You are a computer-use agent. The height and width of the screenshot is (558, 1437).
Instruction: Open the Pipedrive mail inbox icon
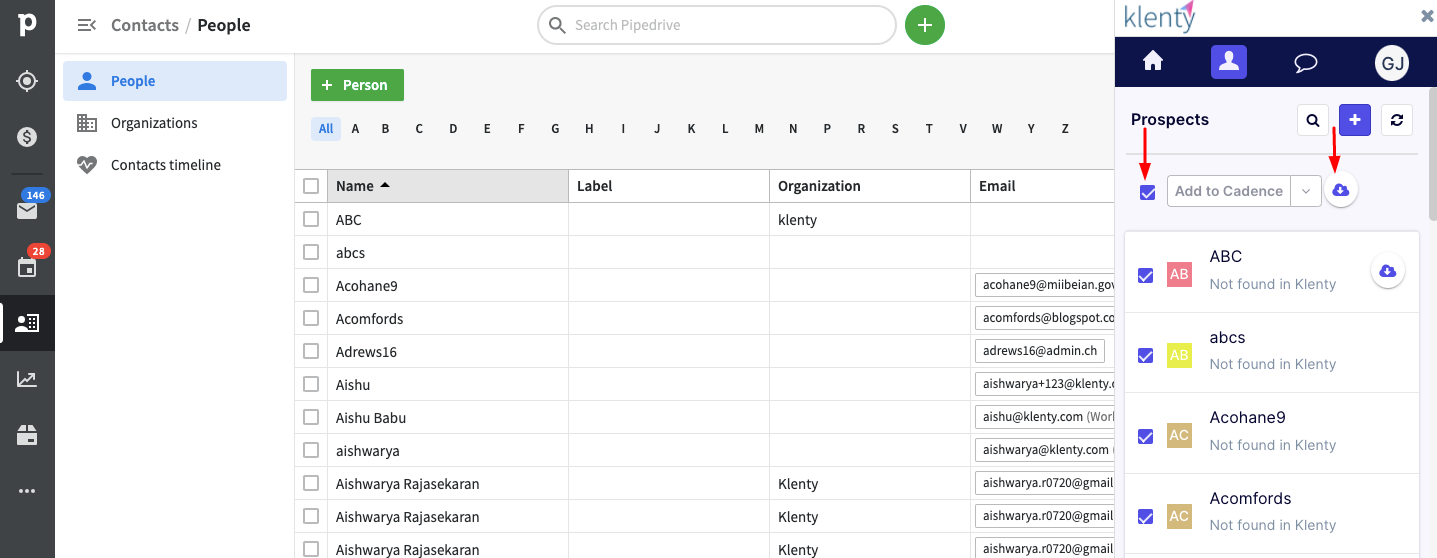coord(27,210)
